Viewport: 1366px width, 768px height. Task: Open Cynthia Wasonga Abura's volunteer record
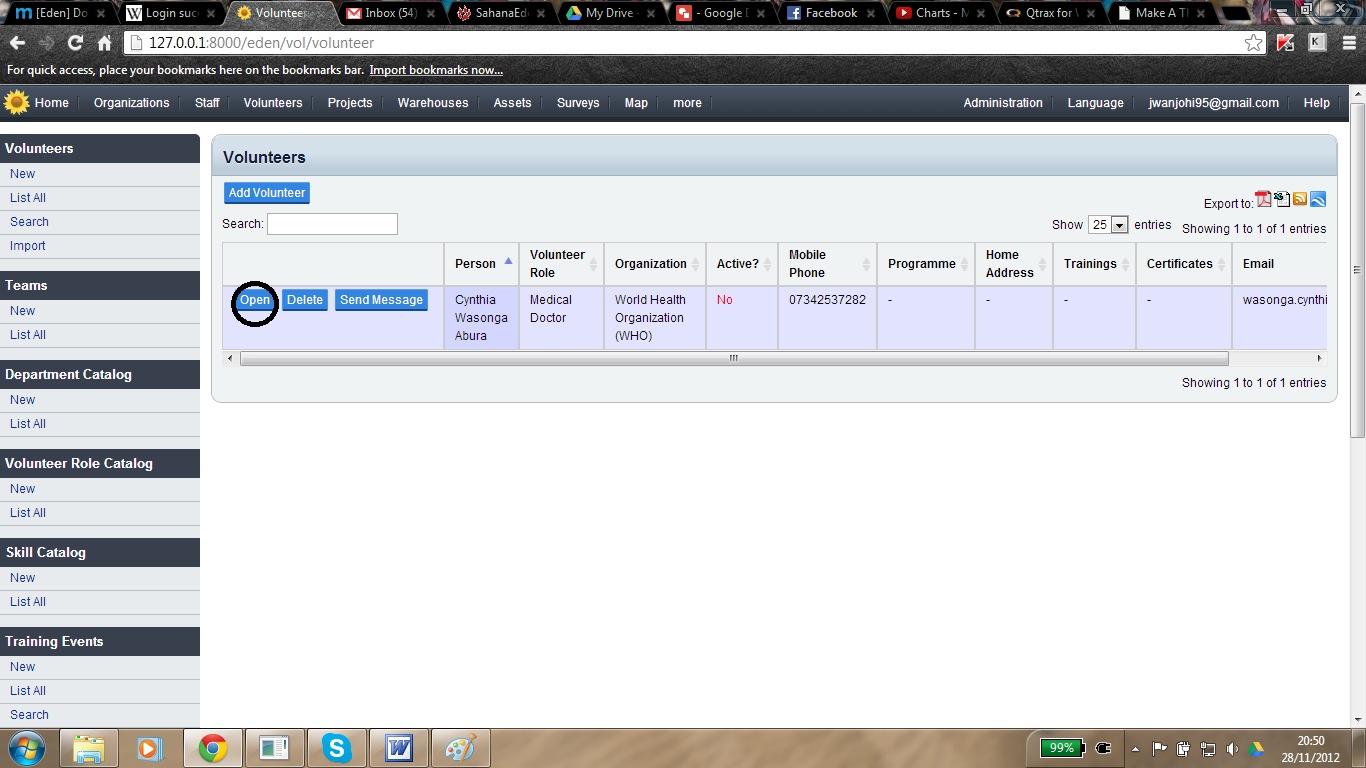255,300
